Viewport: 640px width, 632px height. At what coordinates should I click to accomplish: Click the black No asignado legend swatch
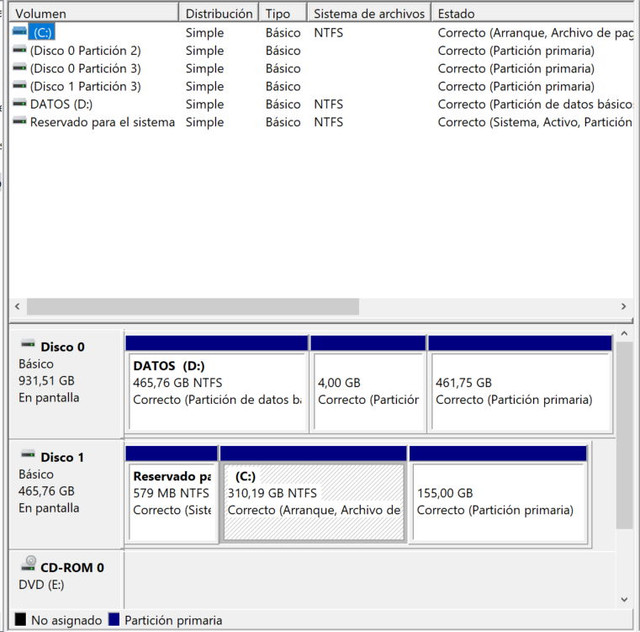[x=20, y=619]
